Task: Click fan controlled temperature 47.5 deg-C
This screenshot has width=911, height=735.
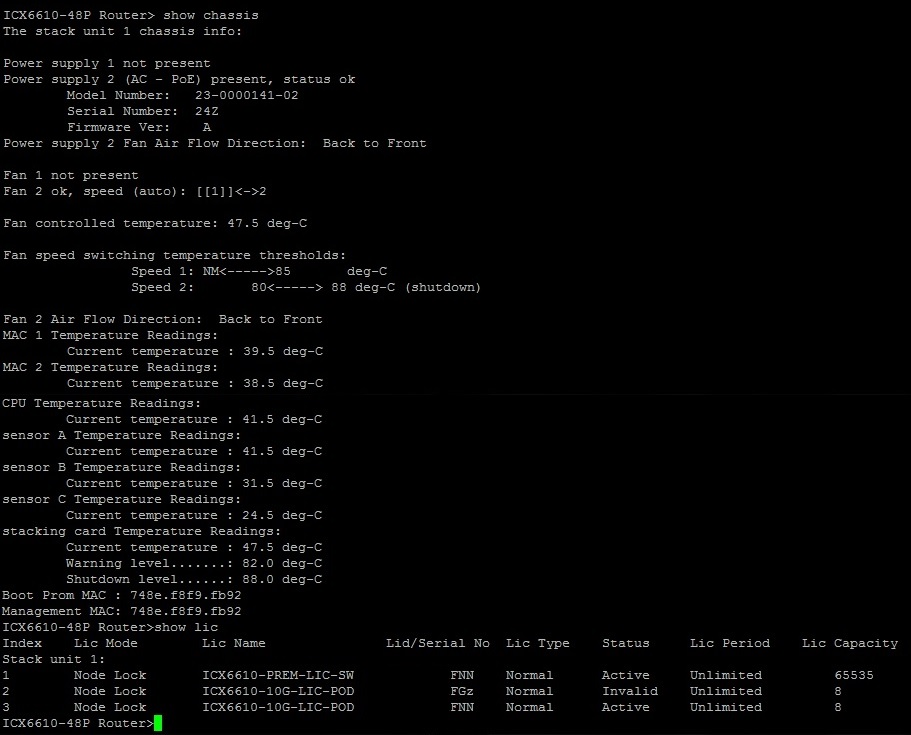Action: (155, 223)
